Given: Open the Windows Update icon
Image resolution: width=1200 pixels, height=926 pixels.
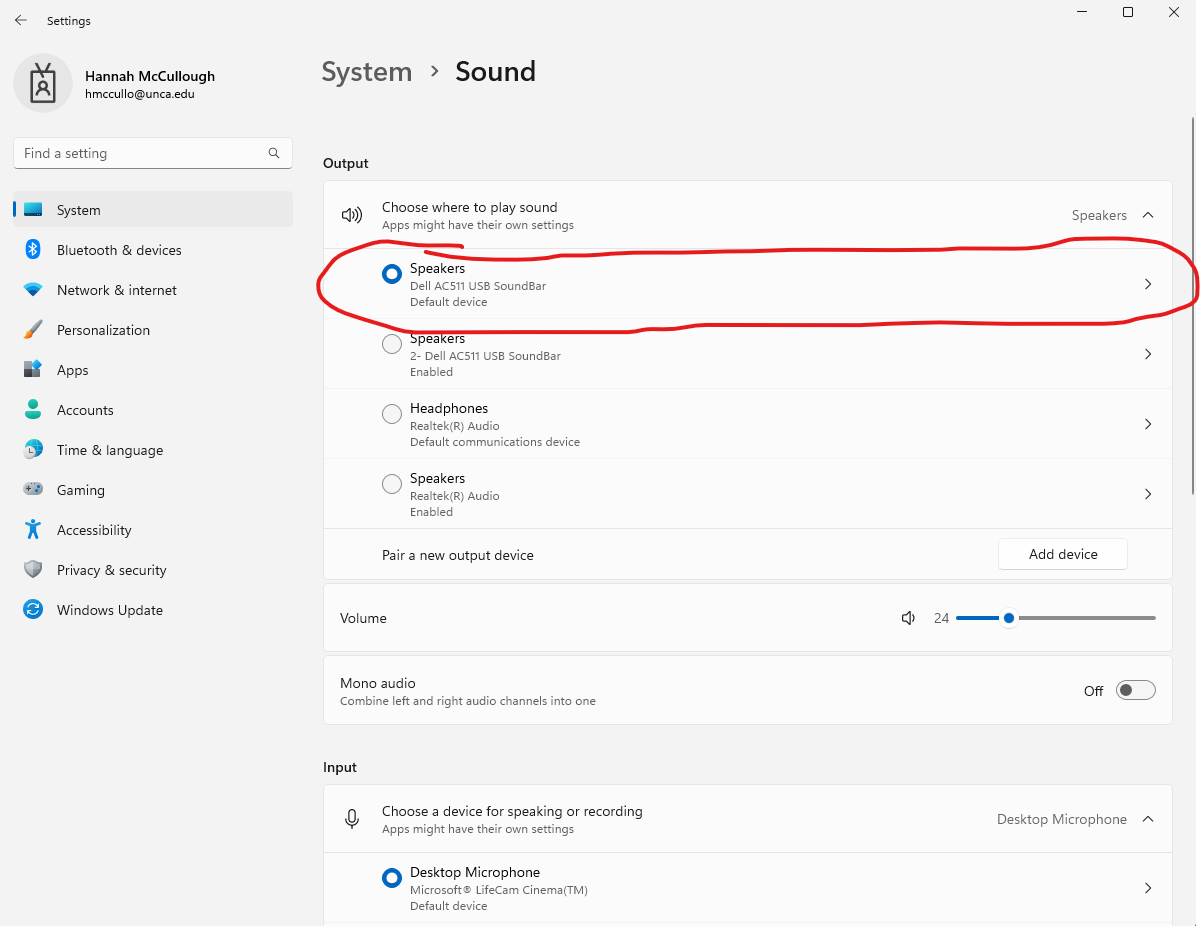Looking at the screenshot, I should (31, 610).
